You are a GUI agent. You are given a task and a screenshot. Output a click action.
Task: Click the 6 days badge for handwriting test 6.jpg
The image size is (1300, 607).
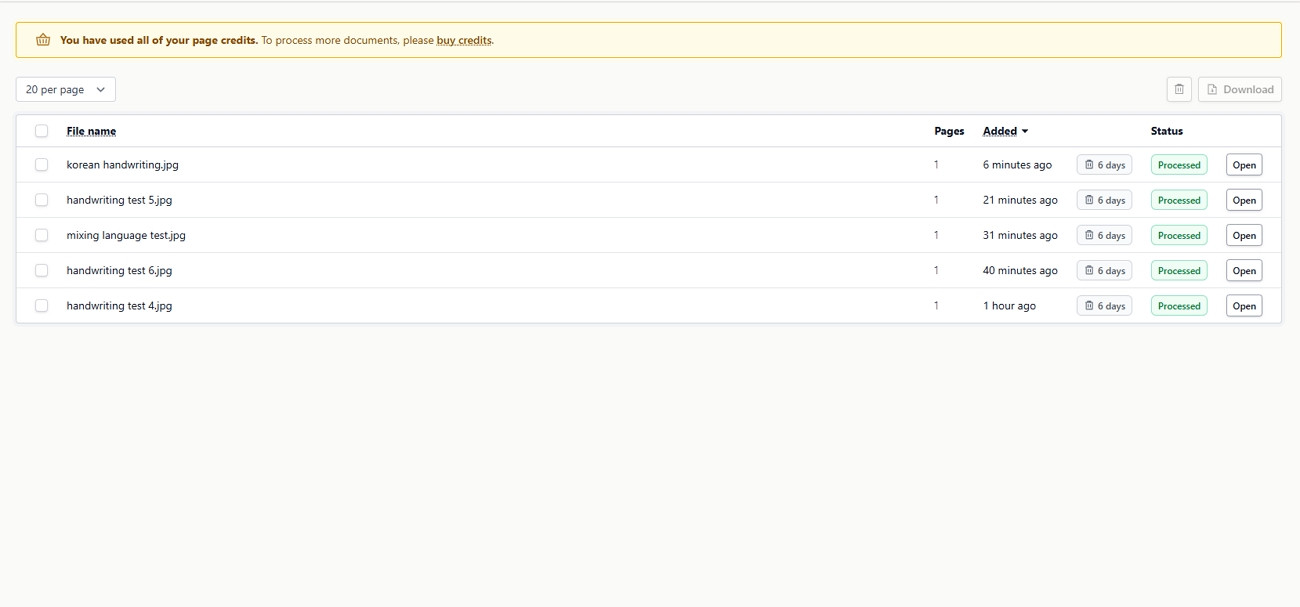pyautogui.click(x=1104, y=270)
